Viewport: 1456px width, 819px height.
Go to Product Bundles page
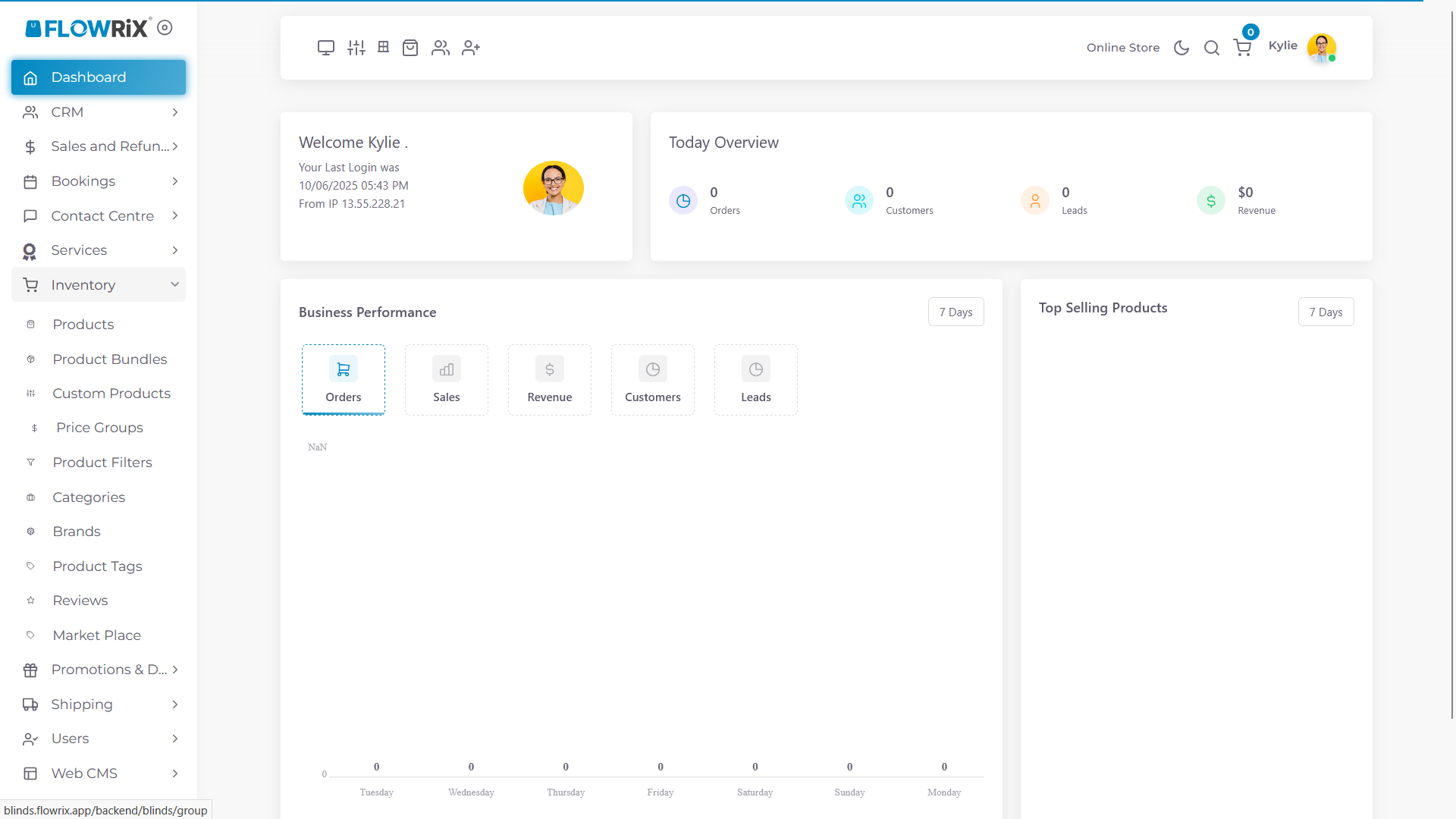pyautogui.click(x=110, y=359)
